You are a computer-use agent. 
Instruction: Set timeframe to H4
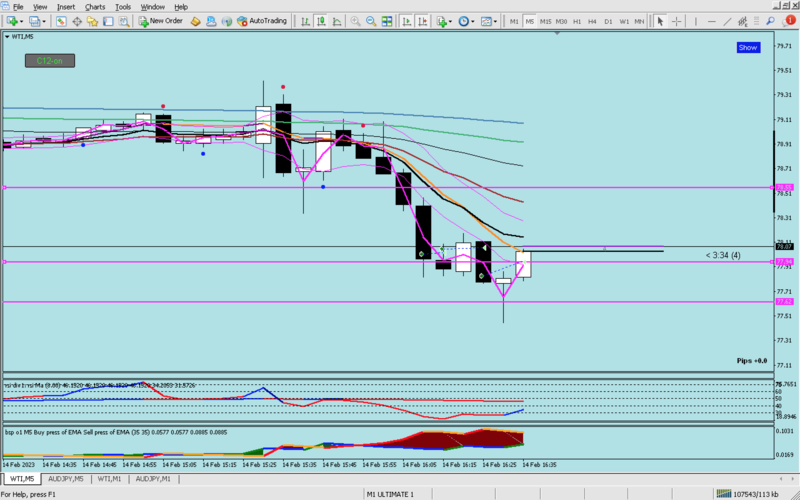tap(592, 21)
